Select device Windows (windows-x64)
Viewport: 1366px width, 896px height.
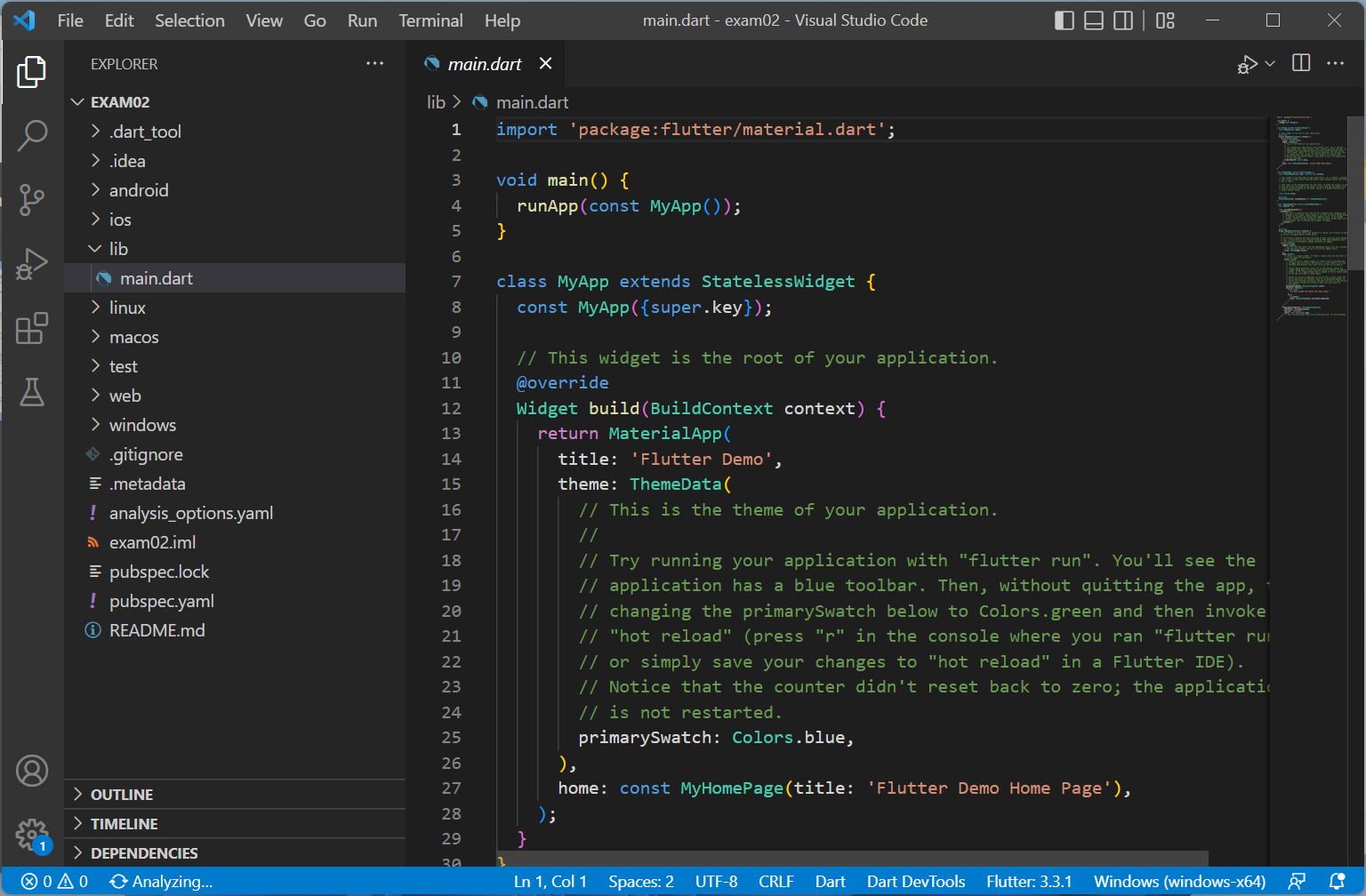1179,882
